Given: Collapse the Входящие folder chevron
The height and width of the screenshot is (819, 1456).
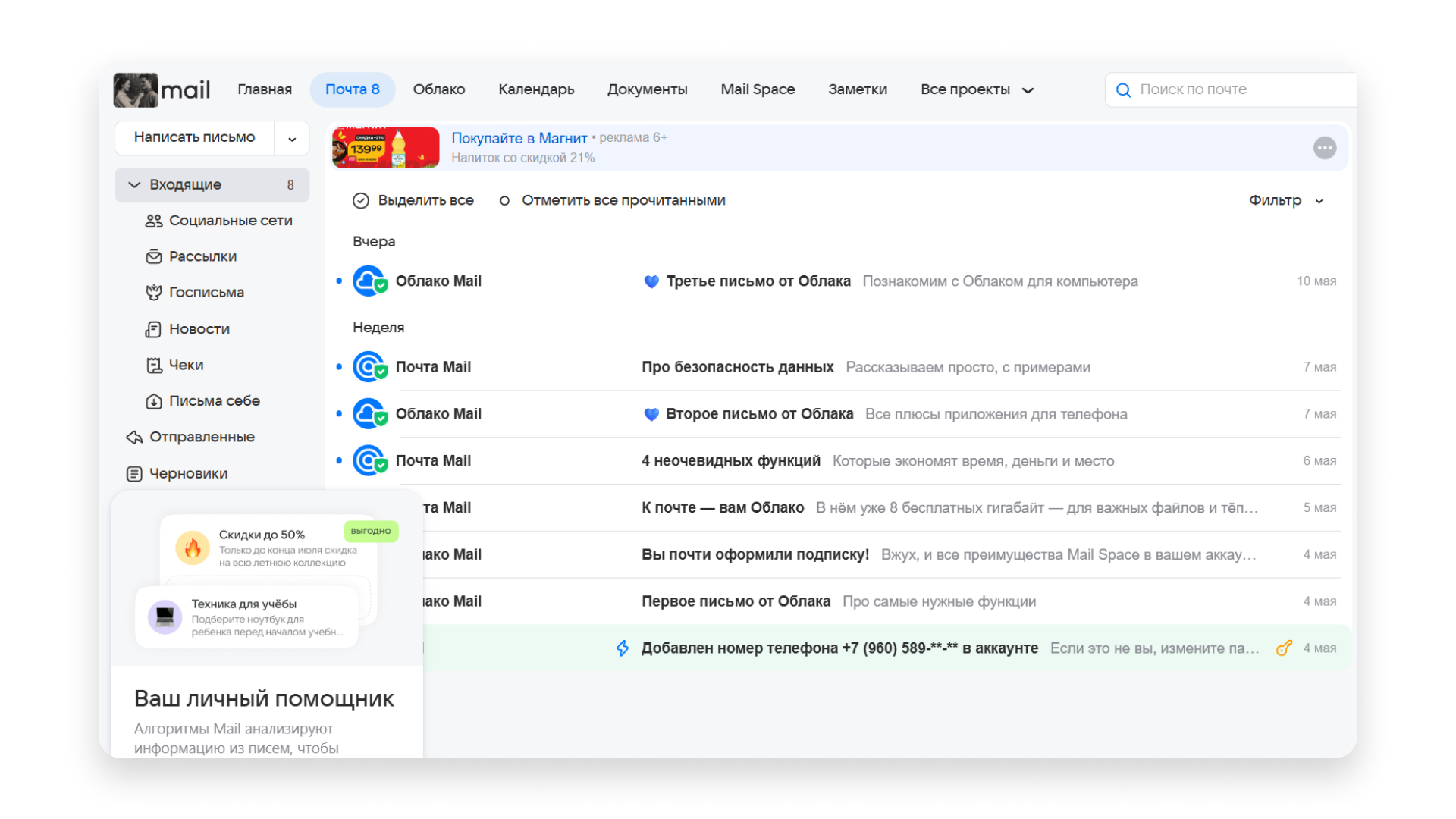Looking at the screenshot, I should click(134, 185).
